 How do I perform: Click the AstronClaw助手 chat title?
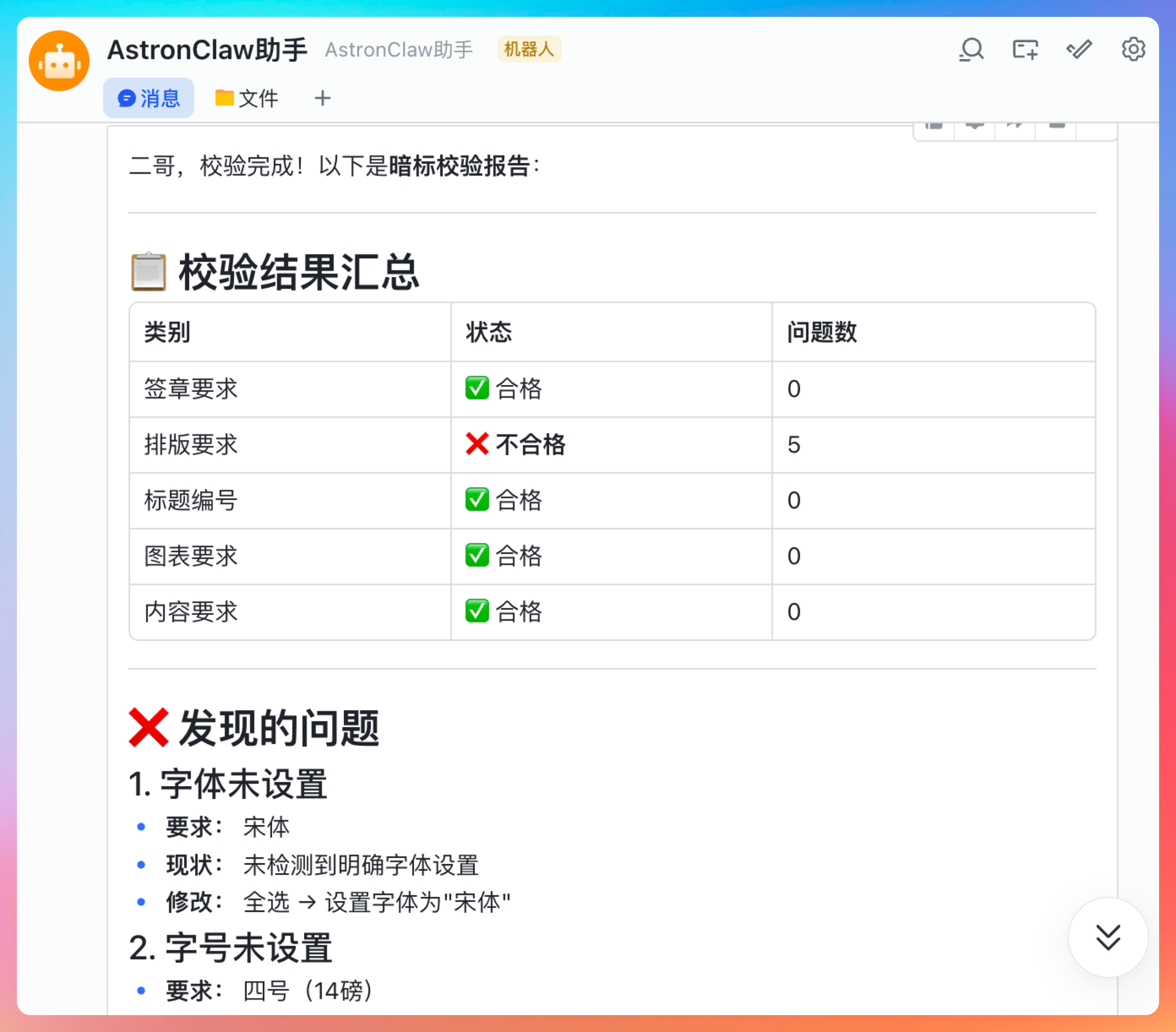coord(207,49)
